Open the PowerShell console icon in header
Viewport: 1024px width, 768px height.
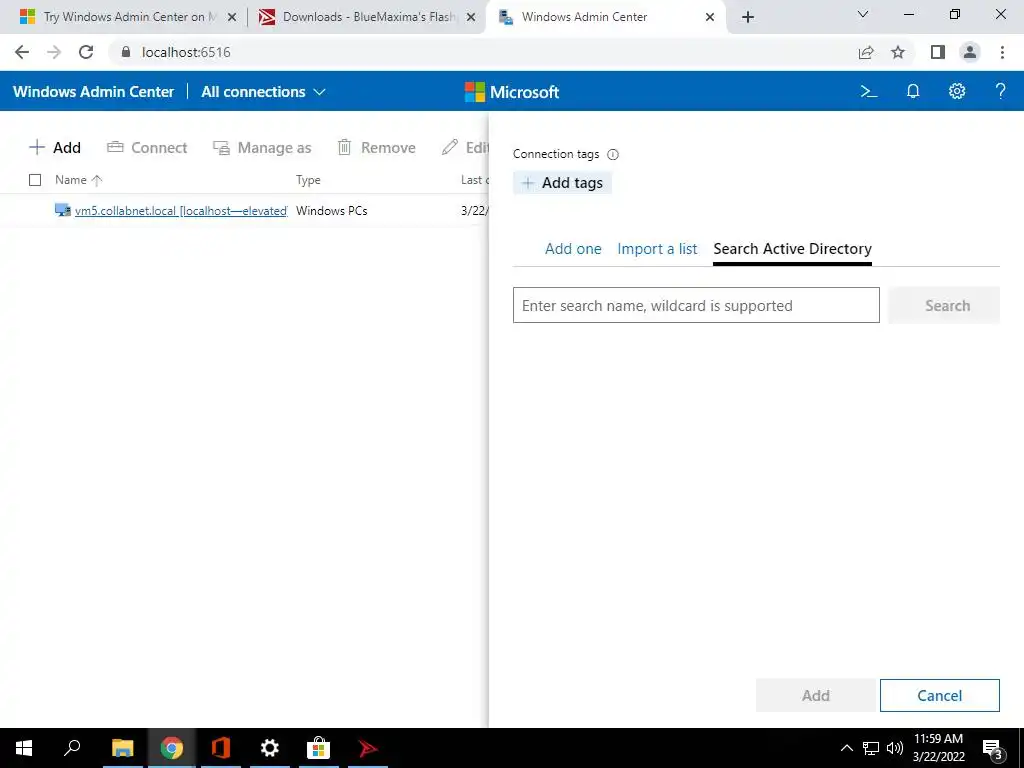pyautogui.click(x=869, y=91)
